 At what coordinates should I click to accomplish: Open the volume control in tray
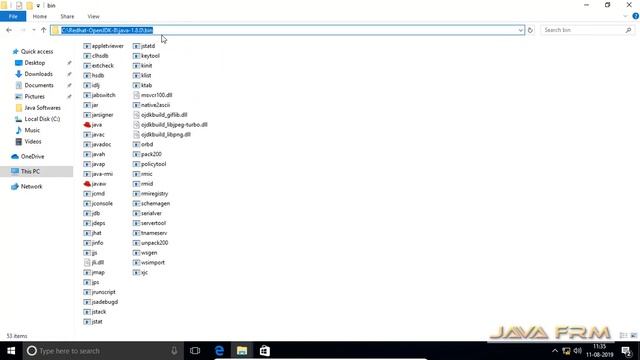click(x=578, y=351)
